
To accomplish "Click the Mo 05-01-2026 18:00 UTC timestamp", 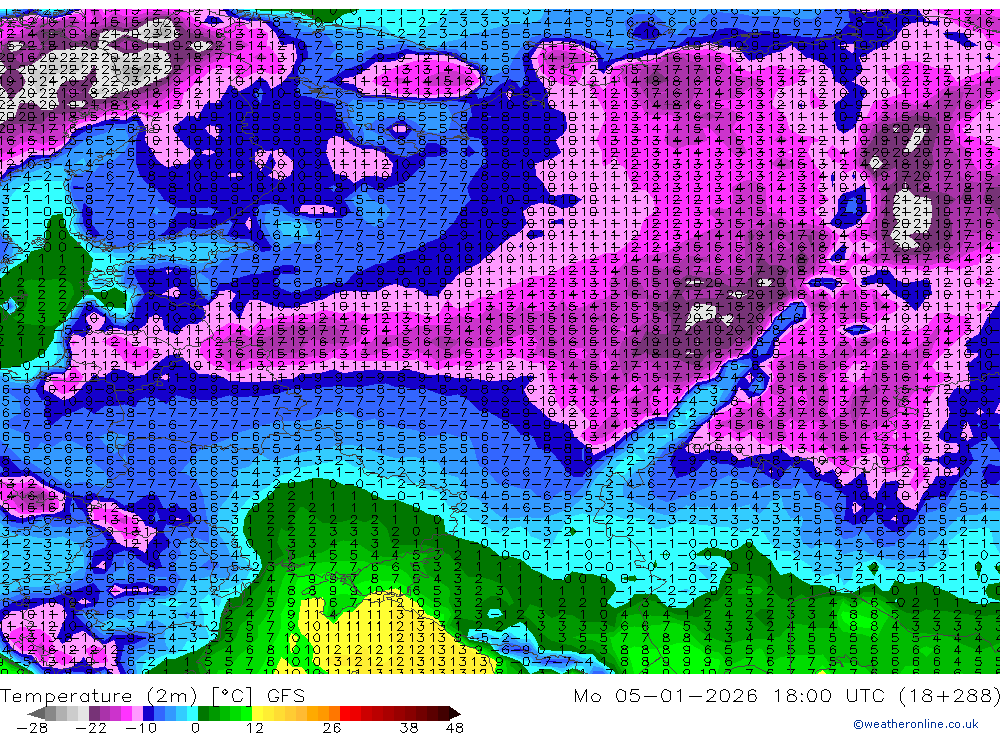I will [x=730, y=695].
